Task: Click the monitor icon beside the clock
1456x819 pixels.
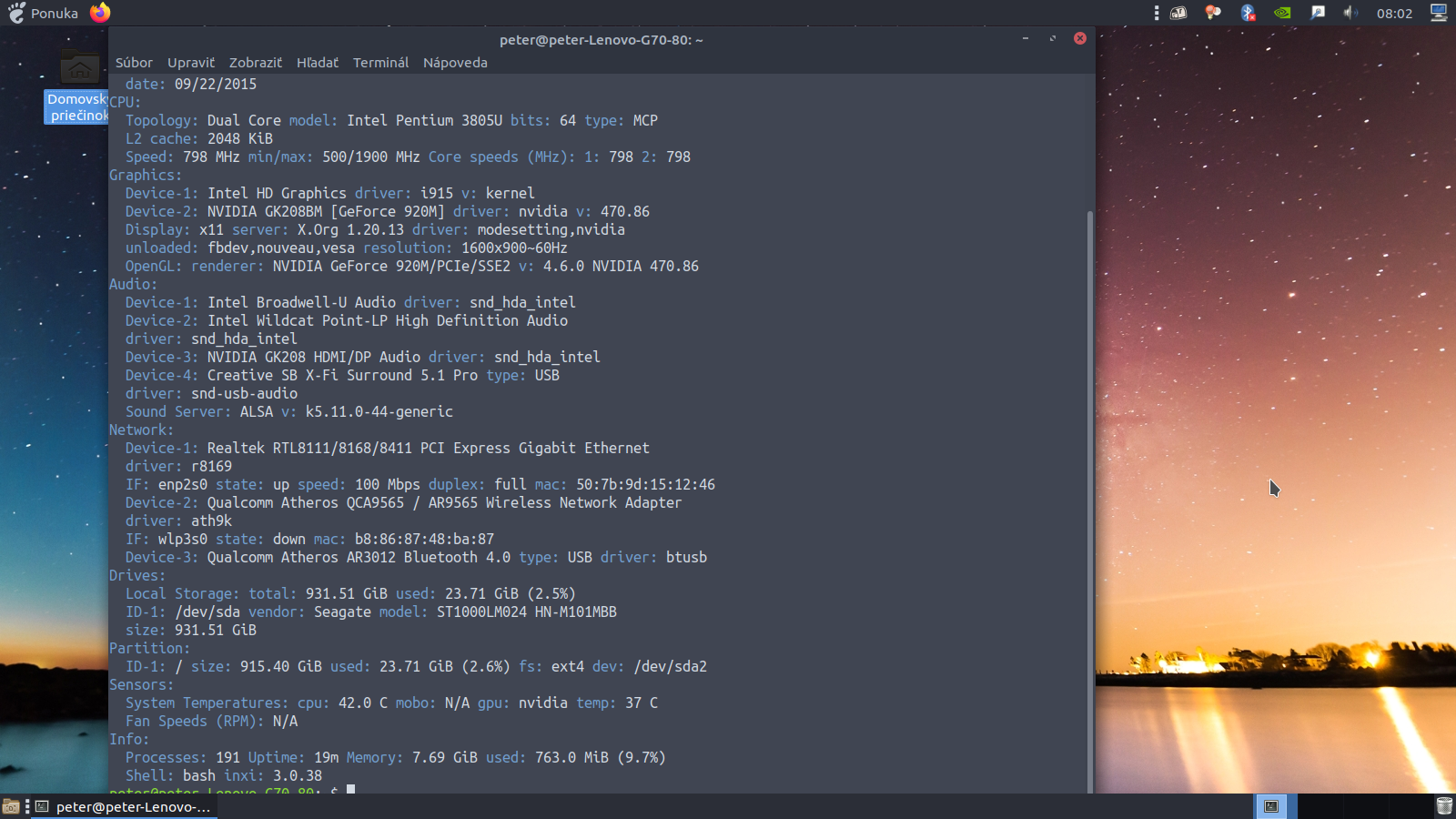Action: 1439,13
